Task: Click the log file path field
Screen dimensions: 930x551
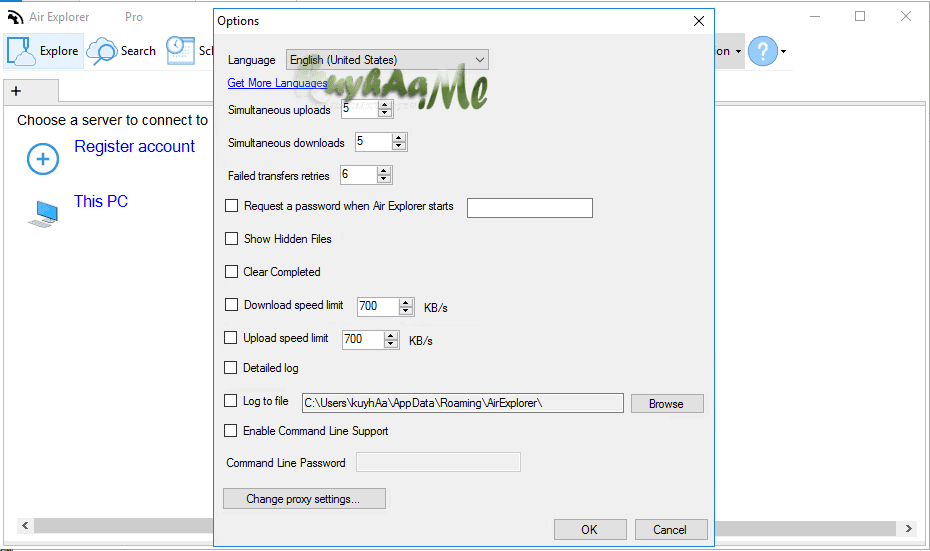Action: coord(463,403)
